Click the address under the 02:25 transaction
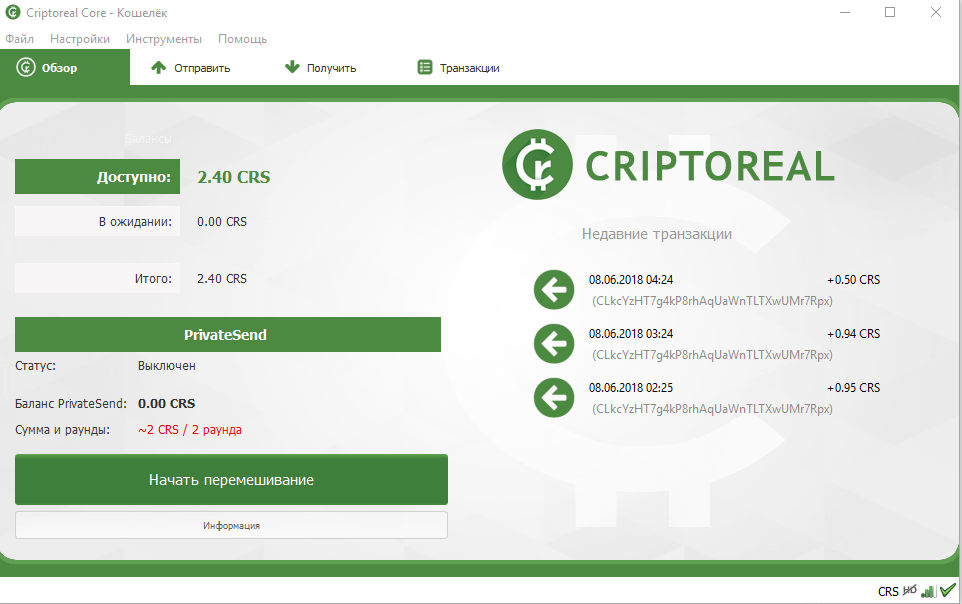The width and height of the screenshot is (962, 604). coord(712,409)
